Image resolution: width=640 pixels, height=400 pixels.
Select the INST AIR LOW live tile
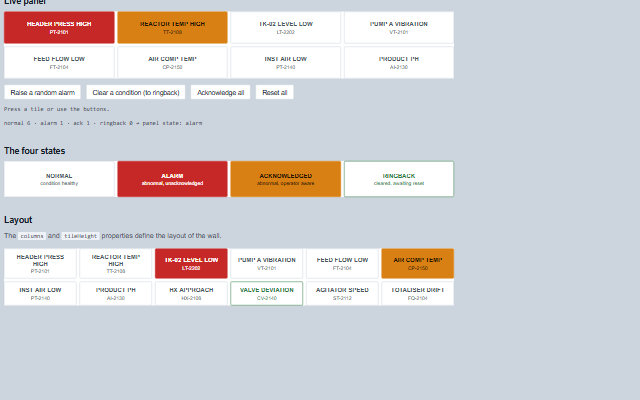286,62
